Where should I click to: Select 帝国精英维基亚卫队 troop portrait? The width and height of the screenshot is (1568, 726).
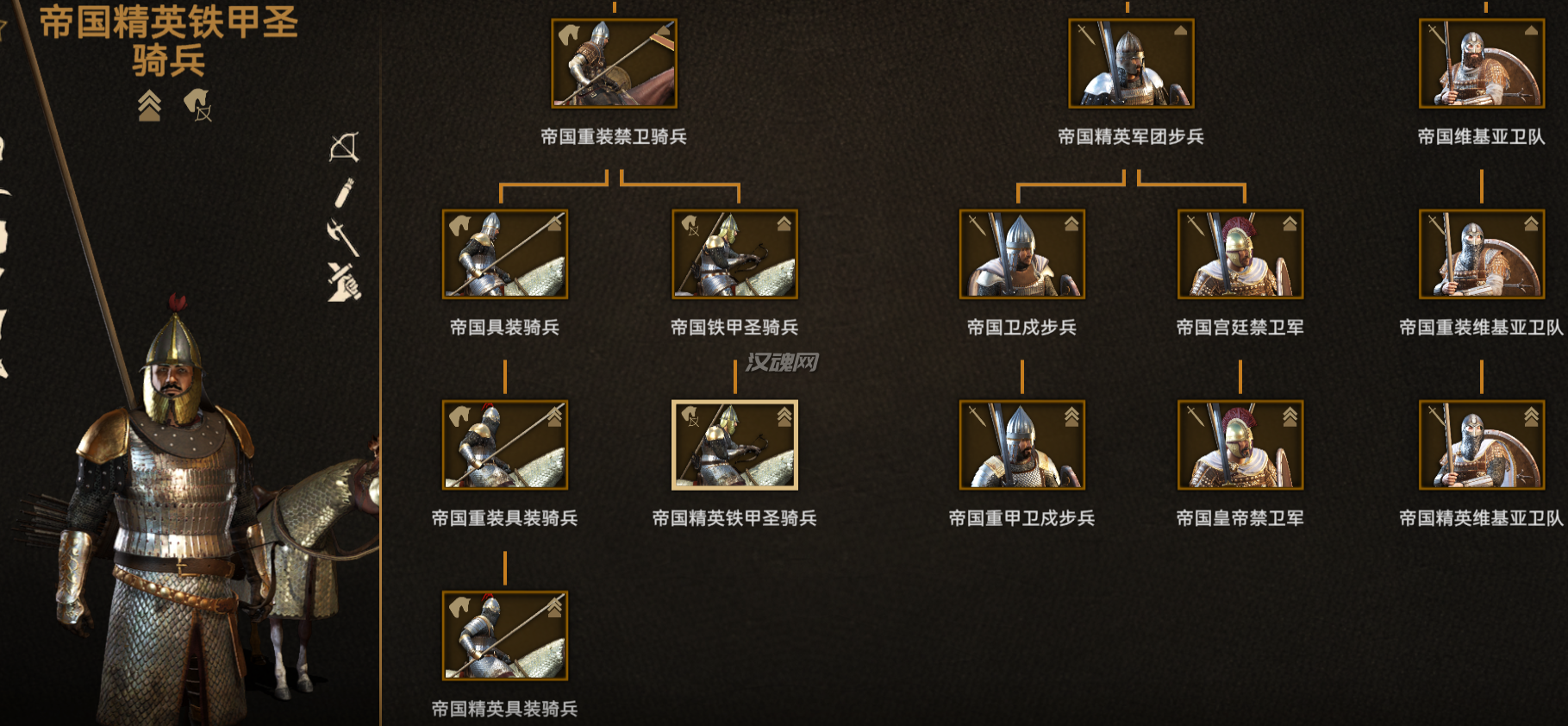pyautogui.click(x=1482, y=445)
